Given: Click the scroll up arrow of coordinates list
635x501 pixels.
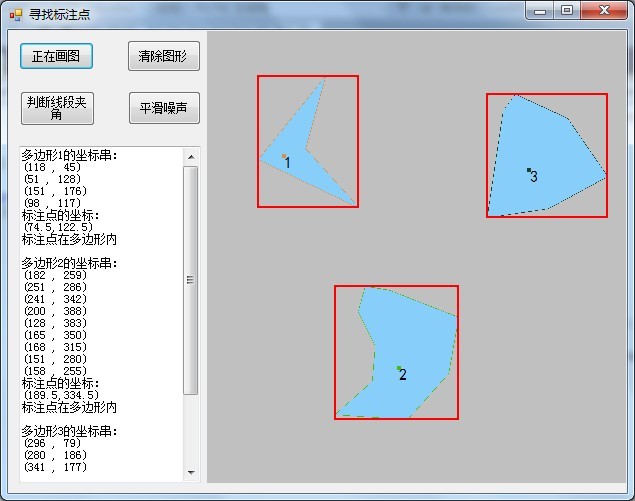Looking at the screenshot, I should pyautogui.click(x=191, y=157).
